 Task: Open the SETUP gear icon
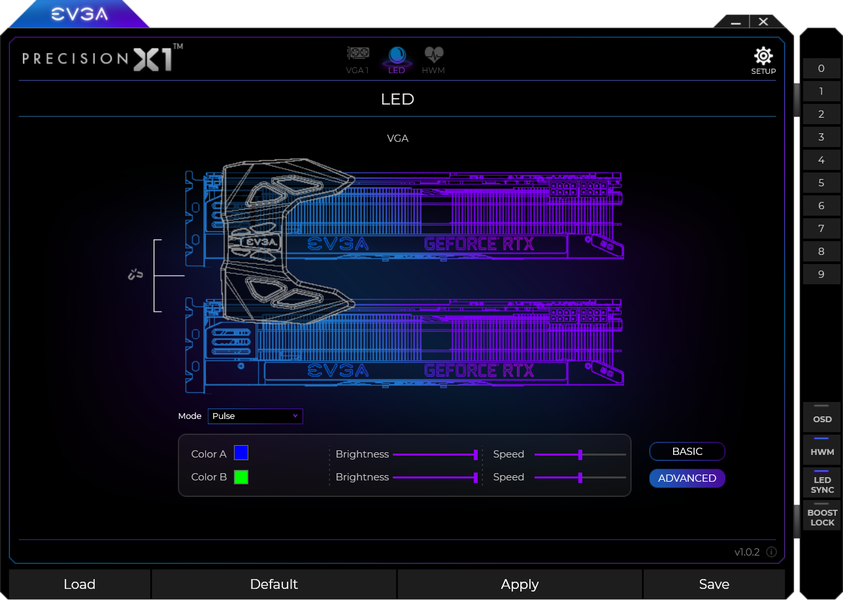(763, 61)
